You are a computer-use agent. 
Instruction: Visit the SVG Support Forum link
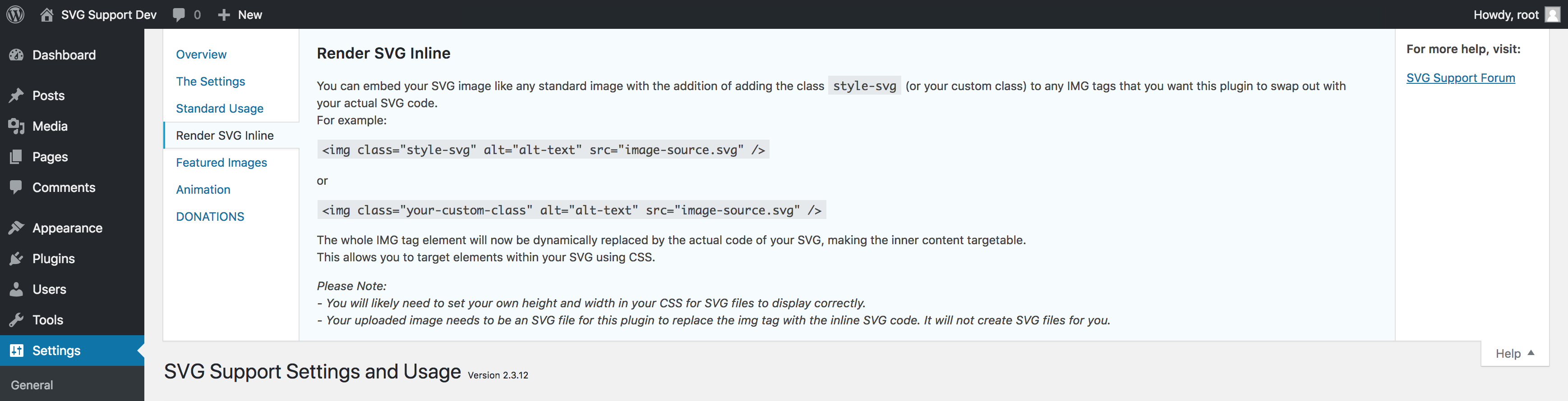point(1460,78)
